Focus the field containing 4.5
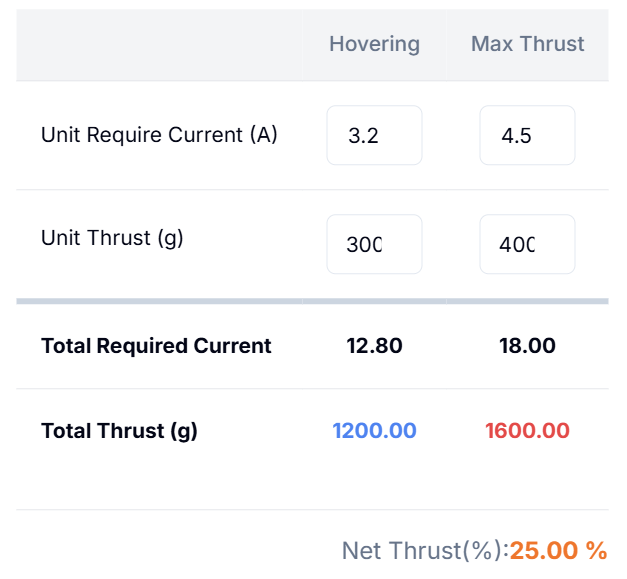 click(x=527, y=135)
